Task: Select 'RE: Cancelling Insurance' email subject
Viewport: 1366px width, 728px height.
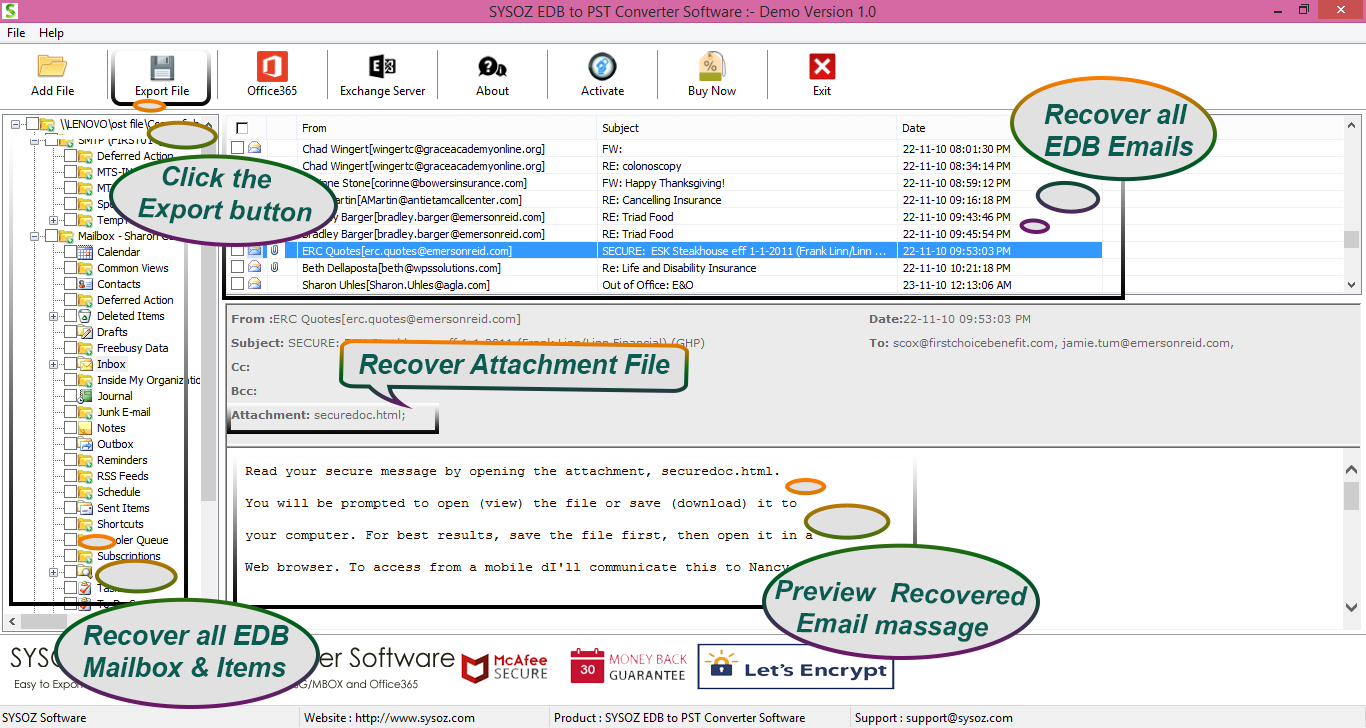Action: click(661, 200)
